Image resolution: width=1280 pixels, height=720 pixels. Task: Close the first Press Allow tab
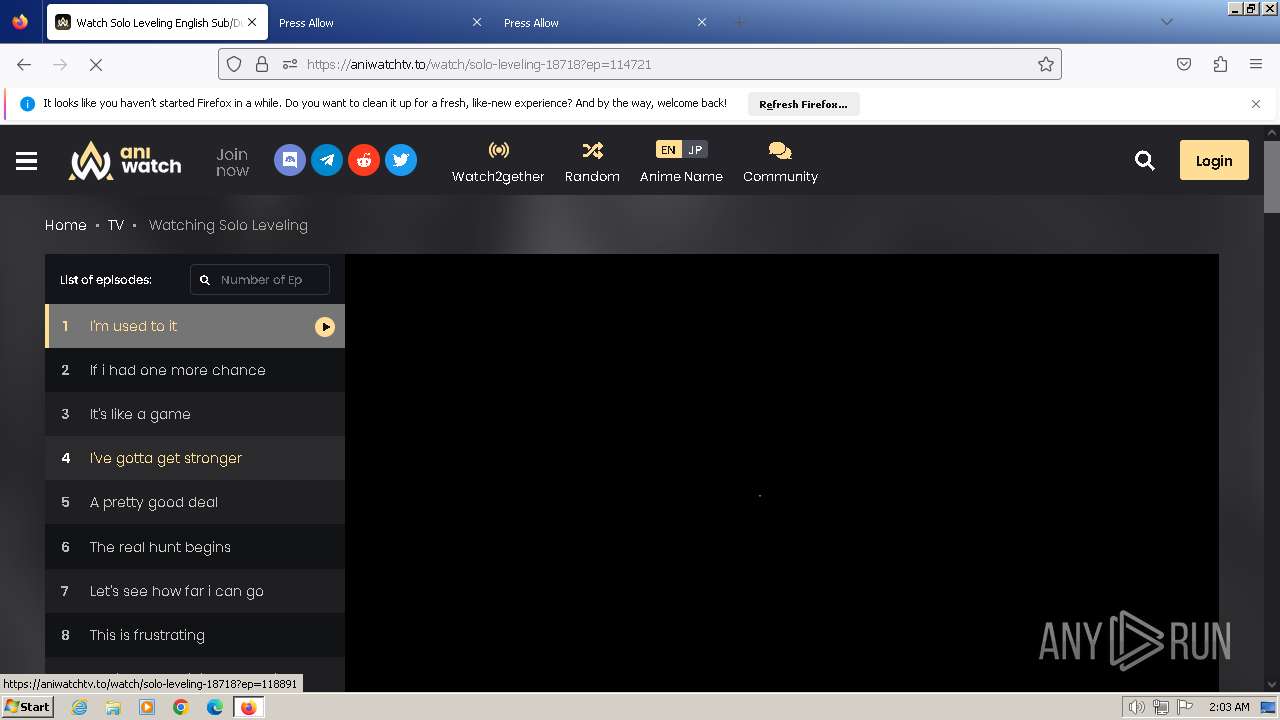coord(476,22)
